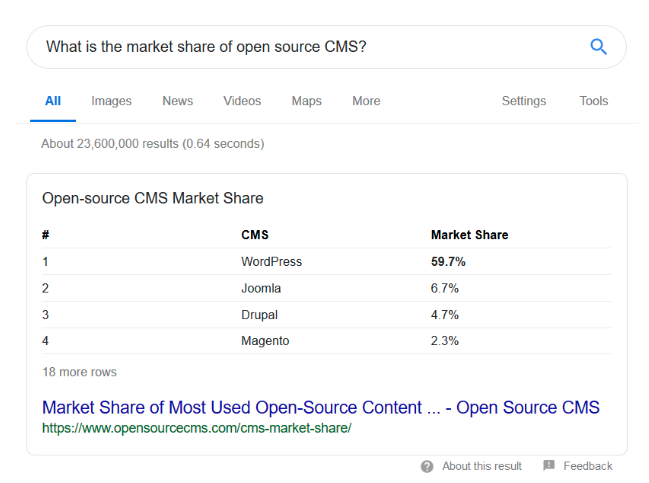The width and height of the screenshot is (649, 483).
Task: Expand the More search options menu
Action: (366, 101)
